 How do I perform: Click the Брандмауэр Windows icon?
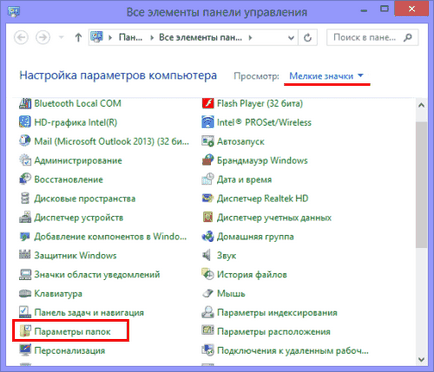[x=208, y=160]
